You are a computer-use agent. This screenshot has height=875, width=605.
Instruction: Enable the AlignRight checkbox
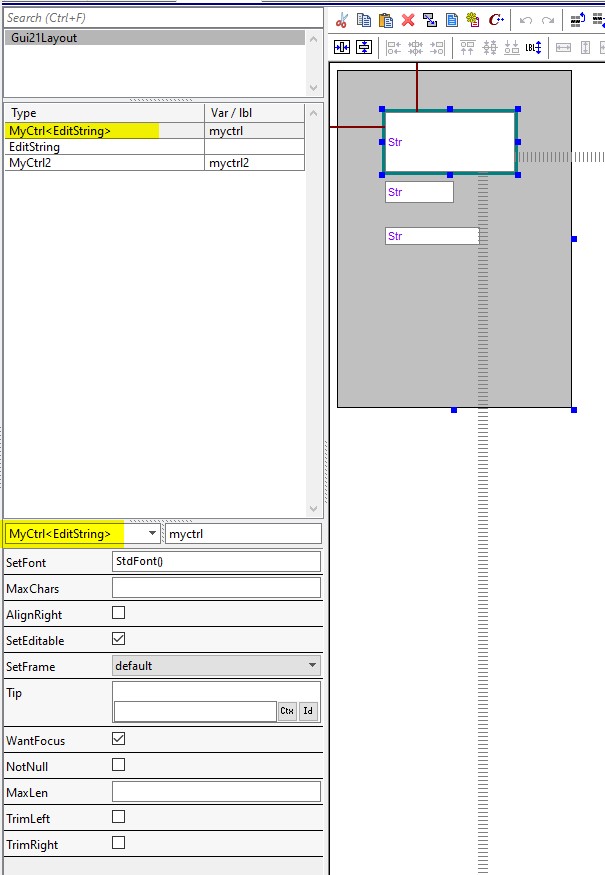pyautogui.click(x=119, y=614)
